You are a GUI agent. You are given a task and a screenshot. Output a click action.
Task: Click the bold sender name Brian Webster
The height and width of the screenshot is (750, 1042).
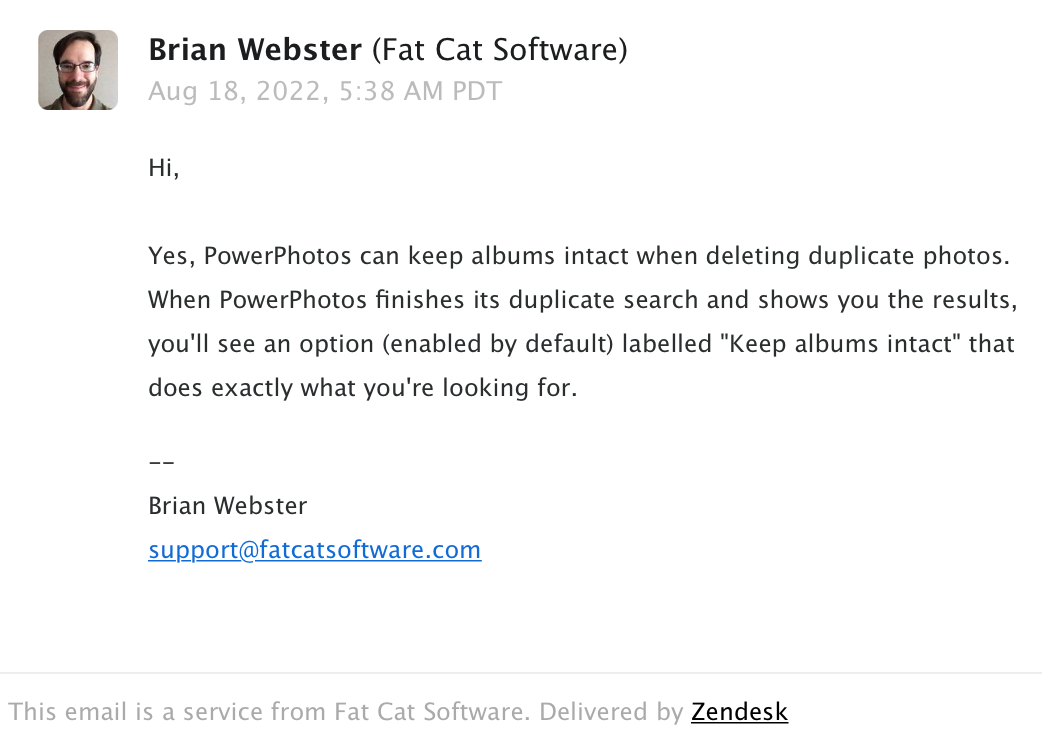point(254,49)
